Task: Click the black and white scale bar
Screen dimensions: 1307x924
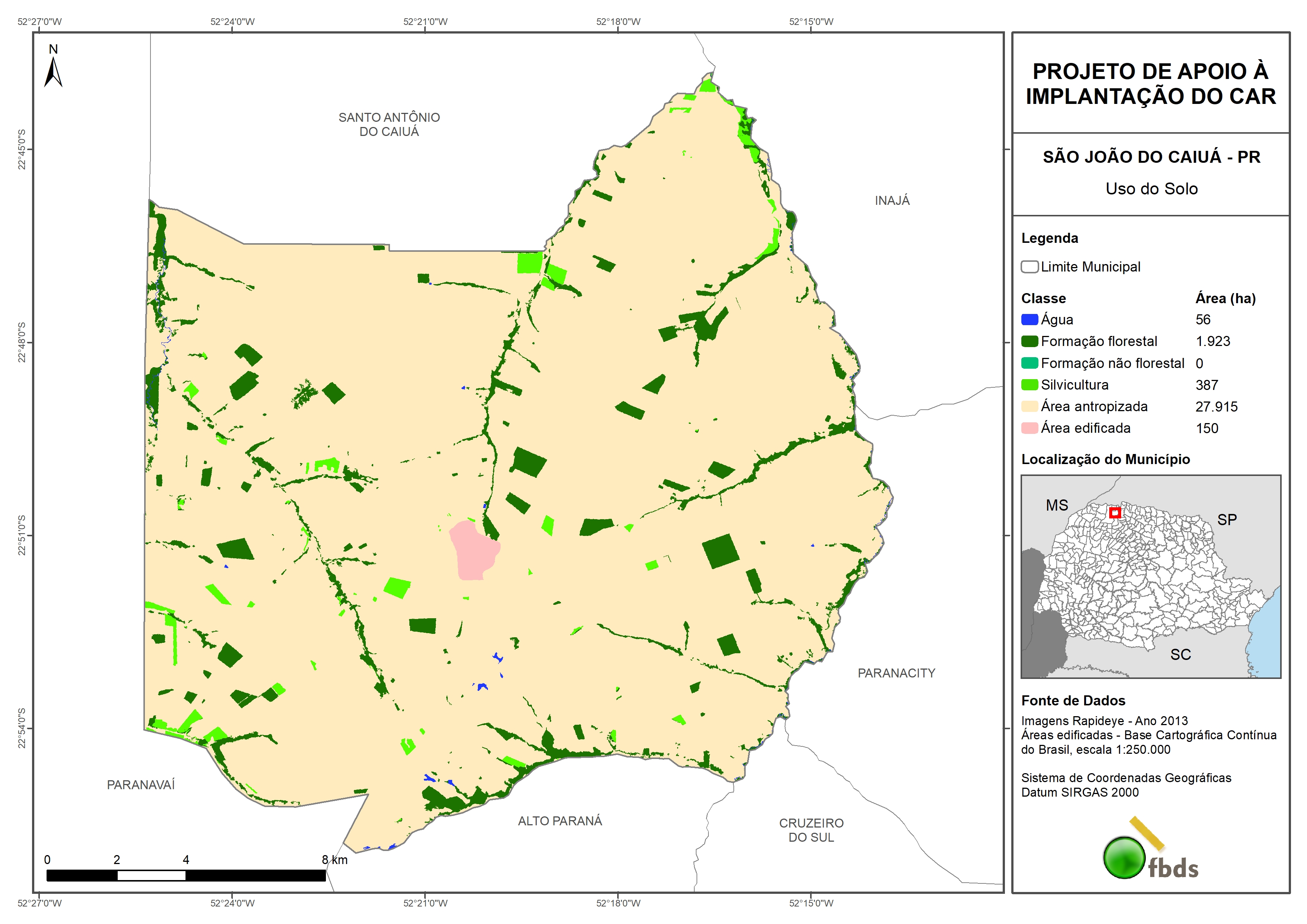Action: [185, 875]
